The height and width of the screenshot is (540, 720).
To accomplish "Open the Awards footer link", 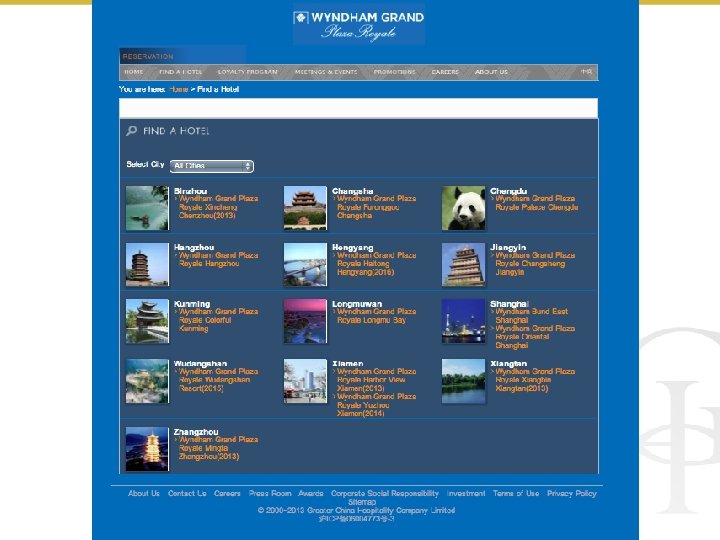I will (311, 494).
